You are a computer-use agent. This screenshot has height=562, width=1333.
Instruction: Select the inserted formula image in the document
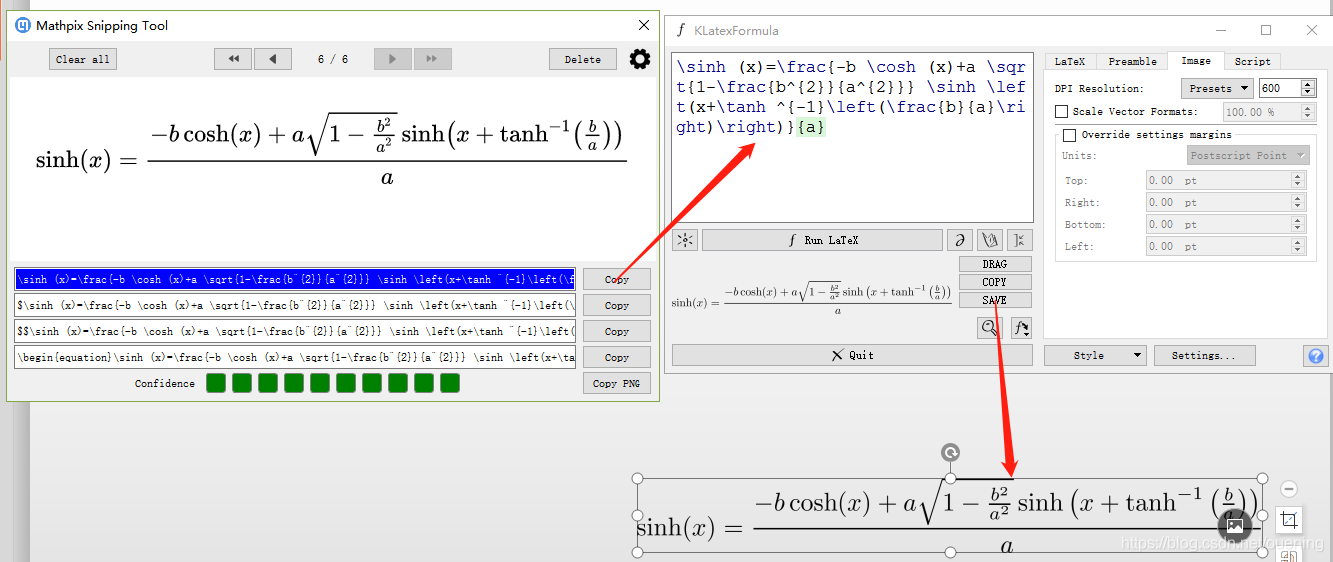948,515
